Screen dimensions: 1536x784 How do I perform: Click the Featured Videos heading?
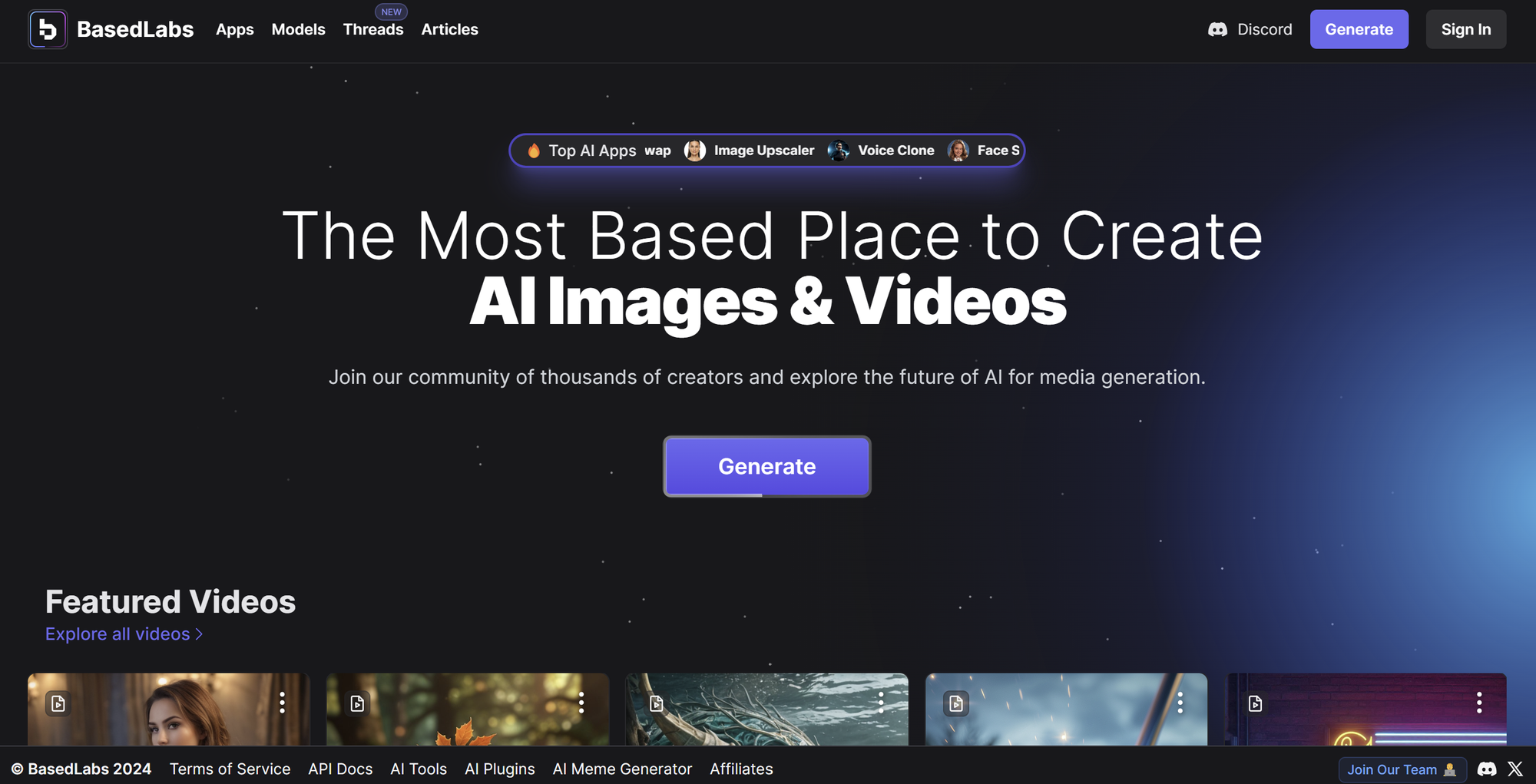point(170,601)
